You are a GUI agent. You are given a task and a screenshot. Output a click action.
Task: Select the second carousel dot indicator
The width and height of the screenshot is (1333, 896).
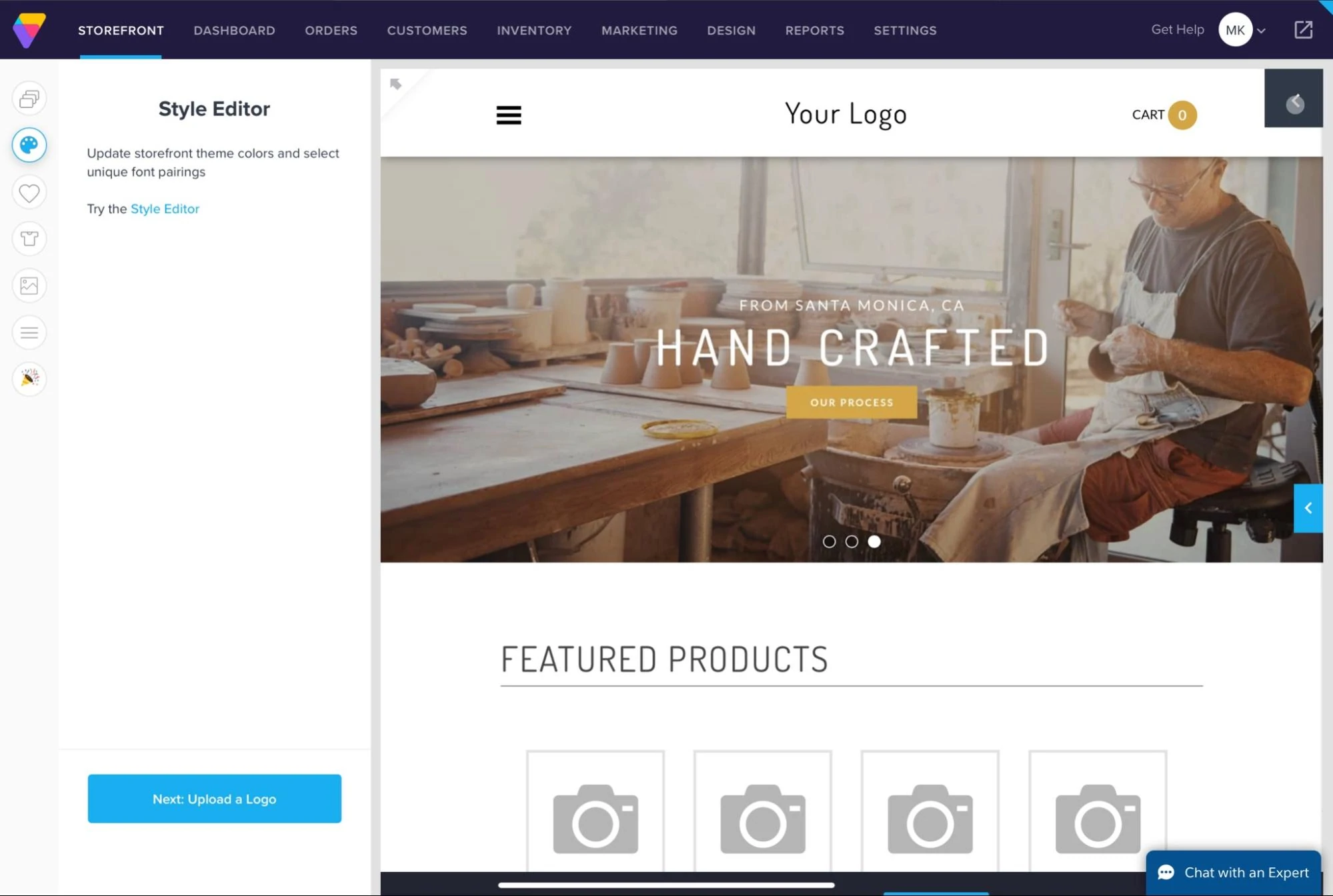[x=851, y=541]
